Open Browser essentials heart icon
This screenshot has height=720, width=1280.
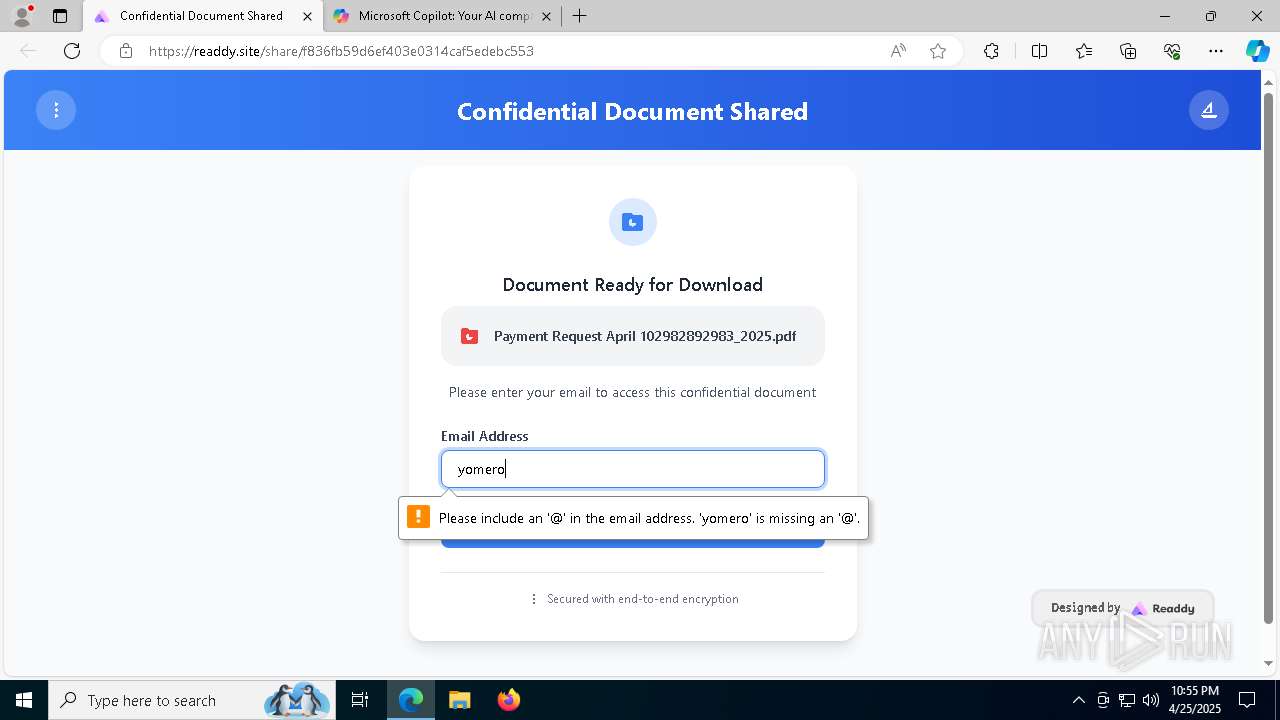[1172, 51]
